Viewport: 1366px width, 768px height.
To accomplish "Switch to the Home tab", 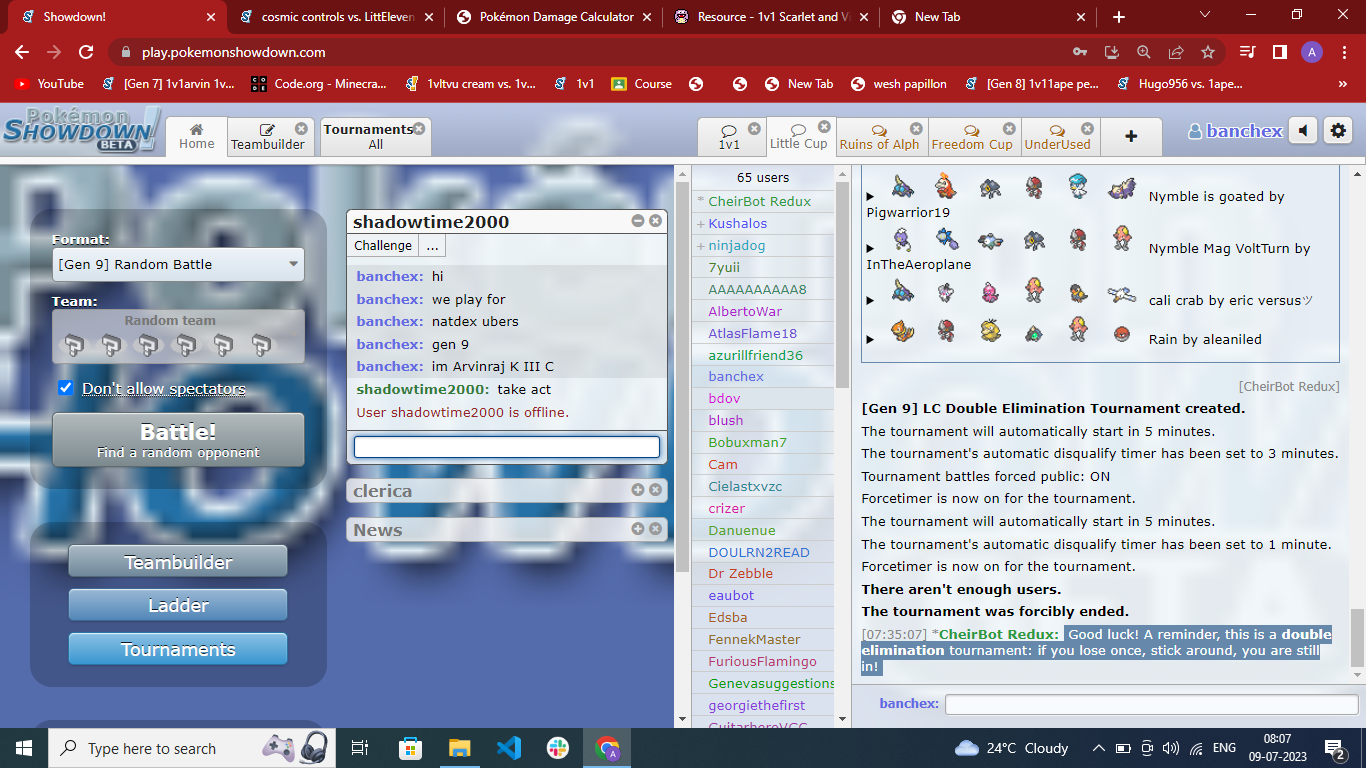I will (196, 136).
